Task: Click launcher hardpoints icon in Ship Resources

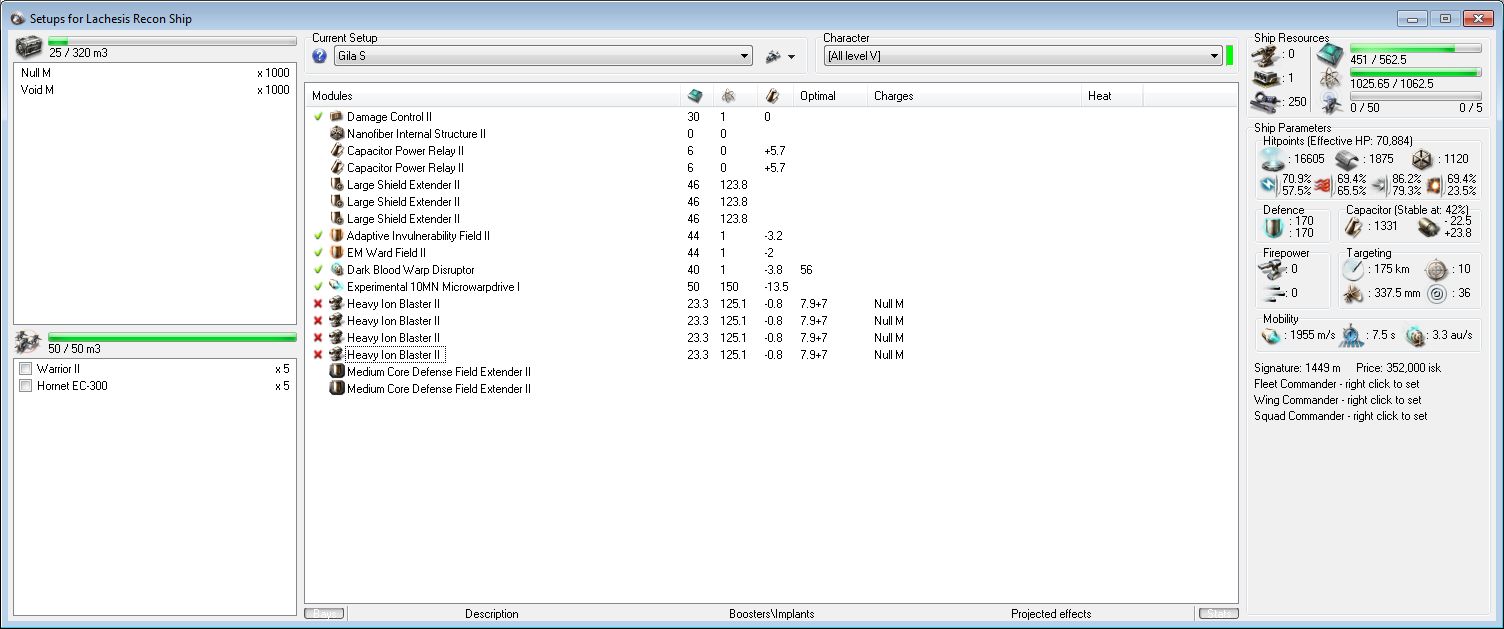Action: click(x=1266, y=78)
